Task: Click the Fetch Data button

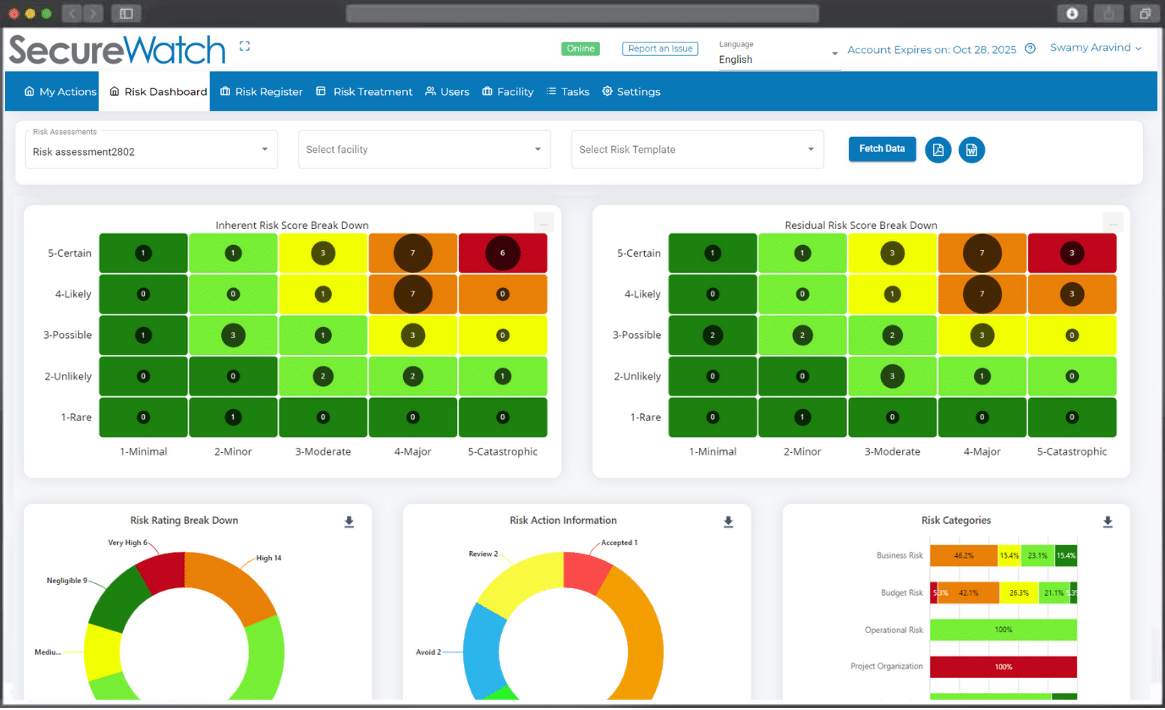Action: pos(881,148)
